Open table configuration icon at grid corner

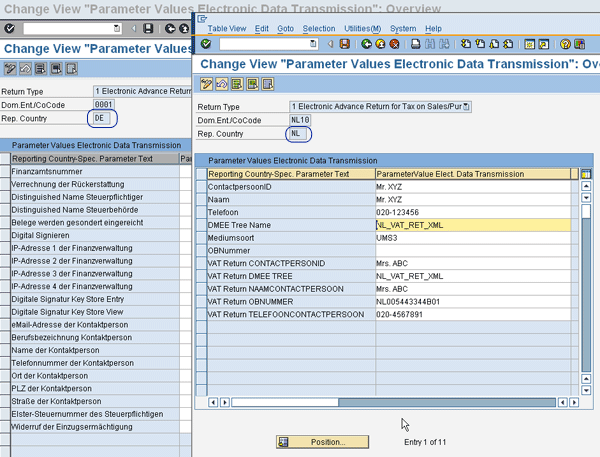586,173
